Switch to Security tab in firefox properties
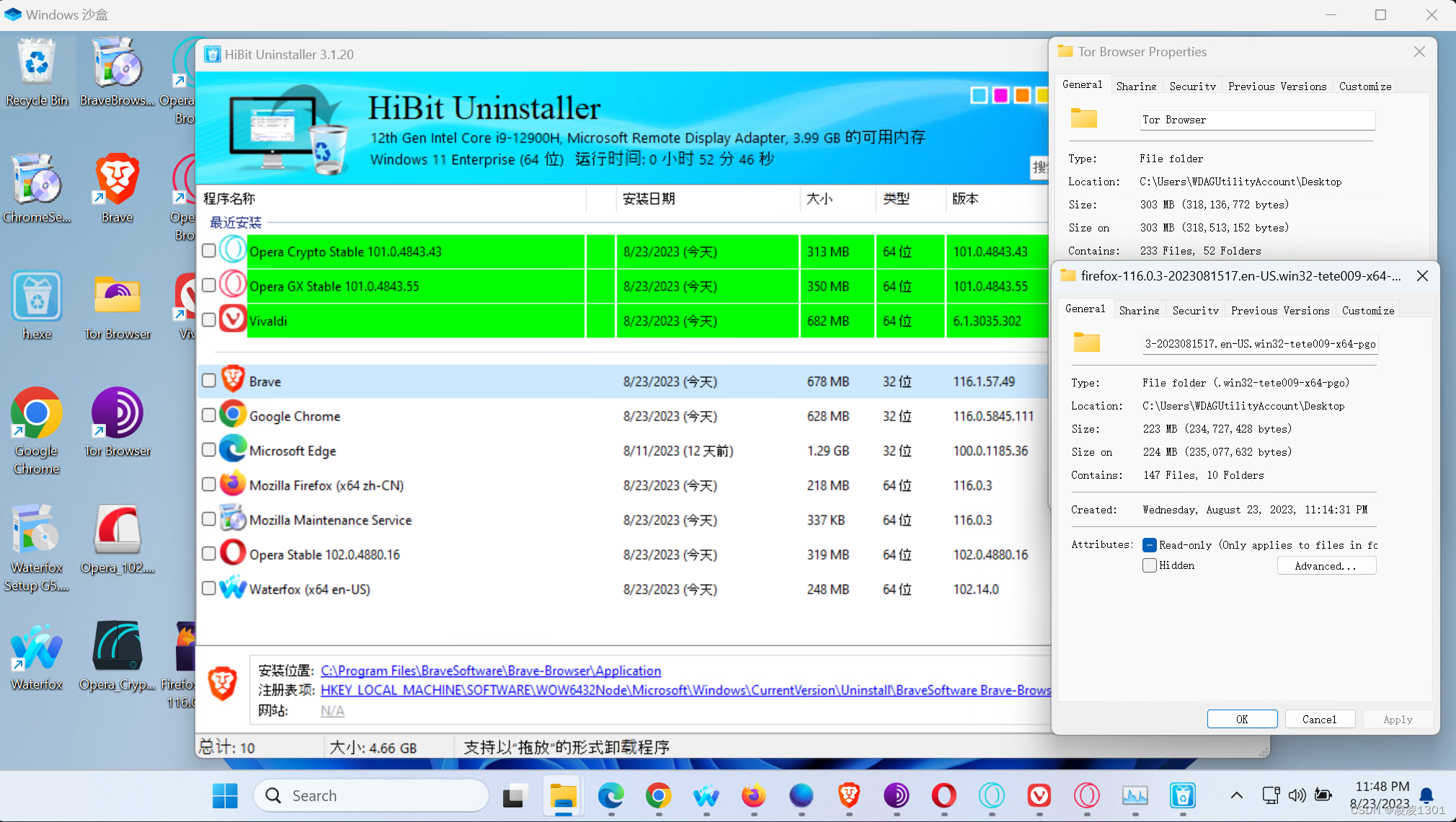Image resolution: width=1456 pixels, height=822 pixels. (1195, 310)
